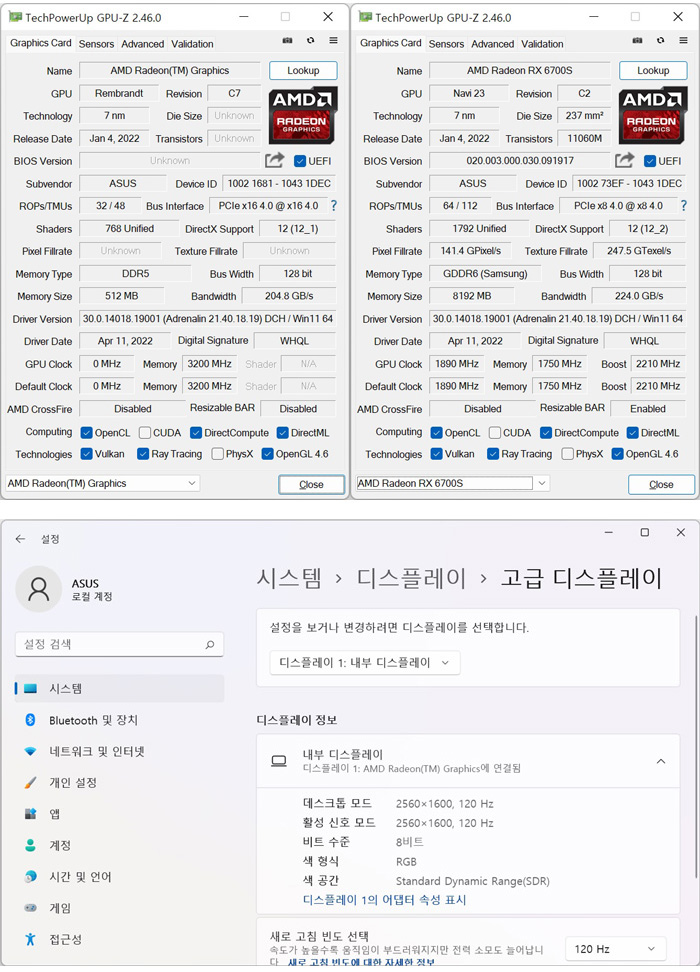Click the Memory Type value GDDR6 (Samsung)
The width and height of the screenshot is (700, 972).
coord(485,273)
